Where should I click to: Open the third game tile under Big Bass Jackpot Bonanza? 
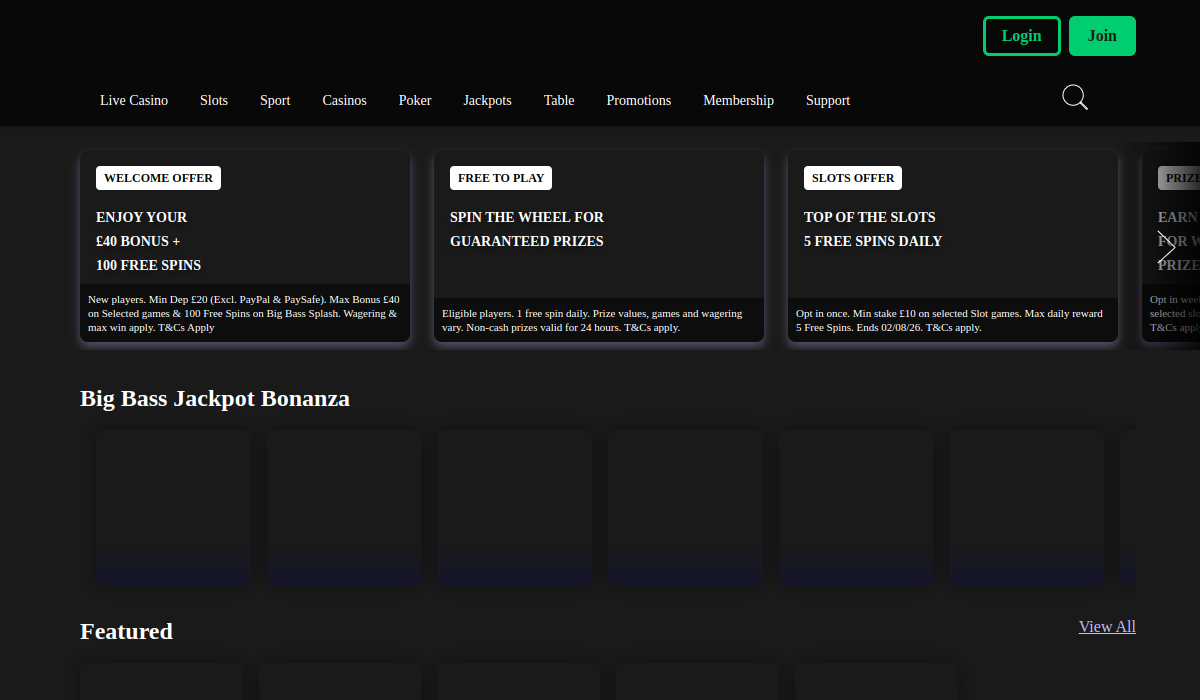[514, 507]
